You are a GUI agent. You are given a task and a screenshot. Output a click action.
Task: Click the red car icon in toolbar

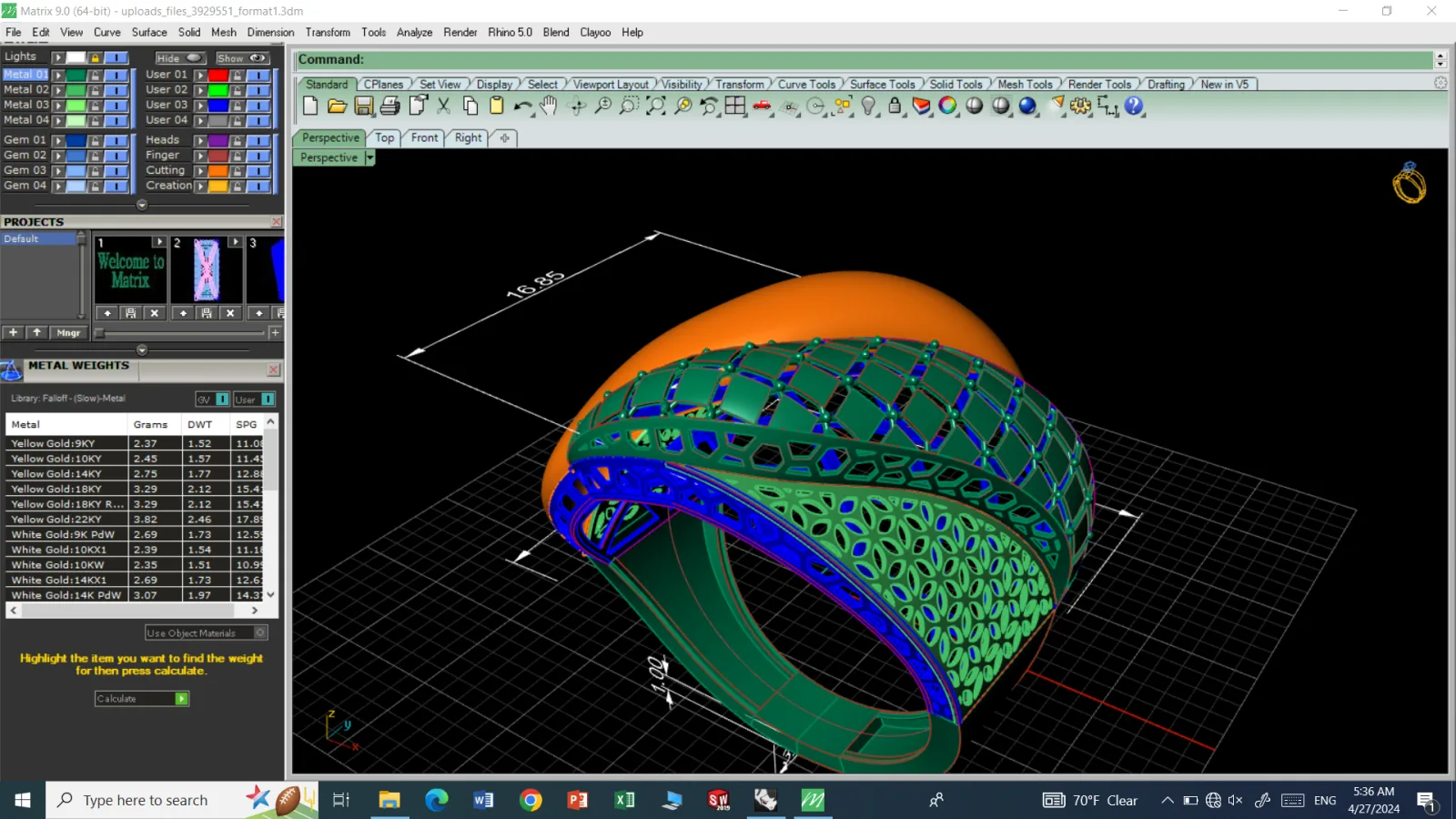click(x=762, y=106)
